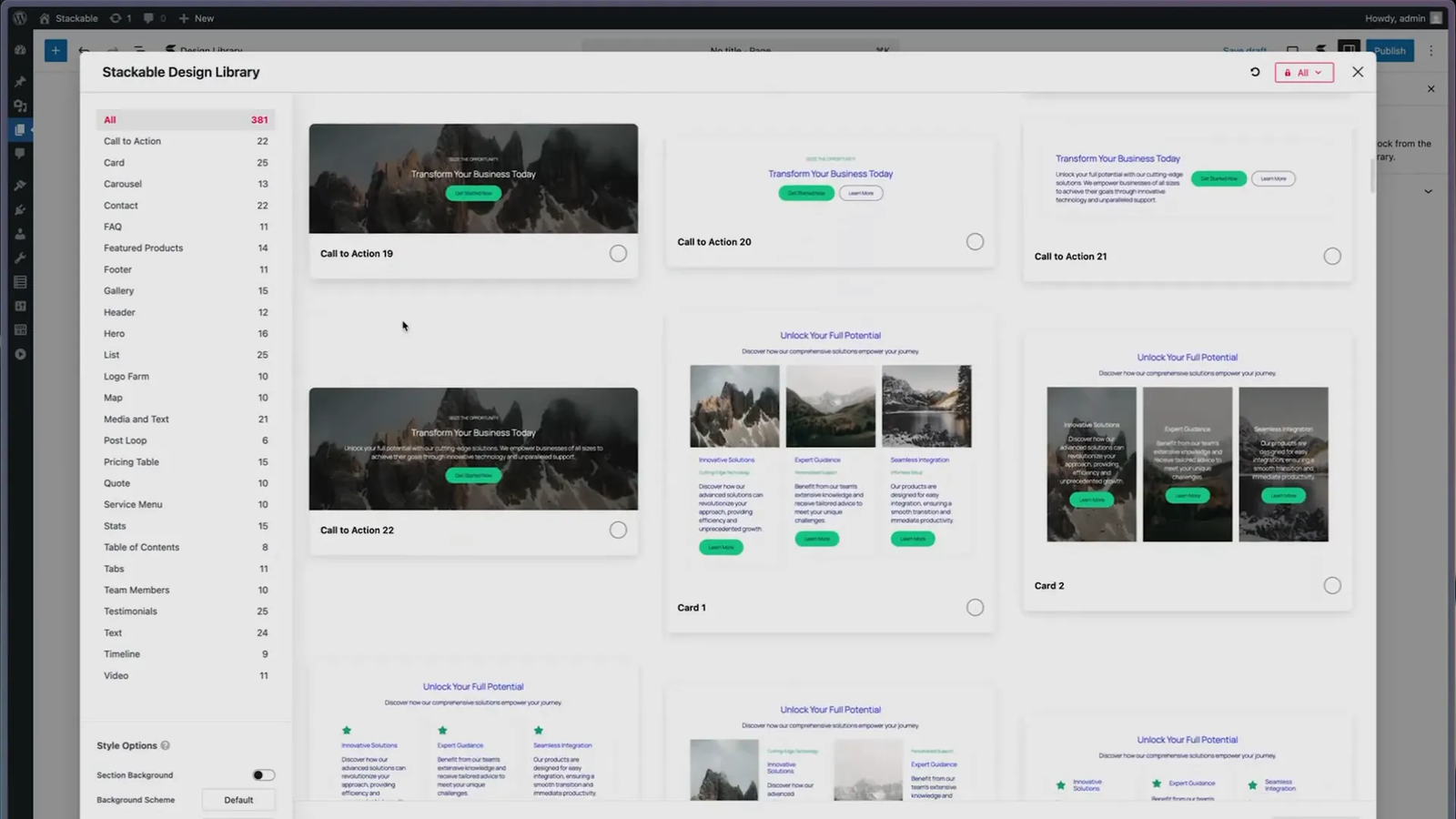
Task: Open the Testimonials category
Action: [x=186, y=612]
